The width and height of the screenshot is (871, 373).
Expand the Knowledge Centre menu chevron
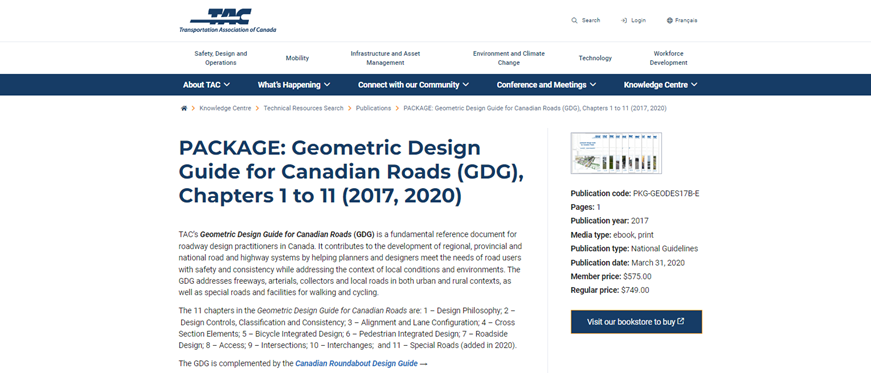point(694,85)
